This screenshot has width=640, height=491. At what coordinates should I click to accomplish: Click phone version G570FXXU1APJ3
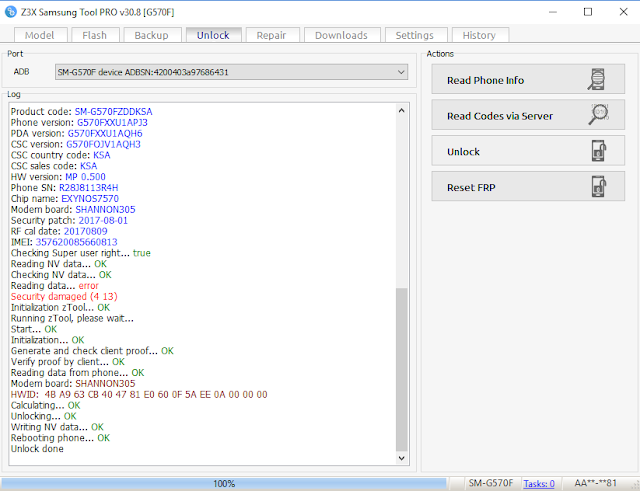pyautogui.click(x=112, y=123)
